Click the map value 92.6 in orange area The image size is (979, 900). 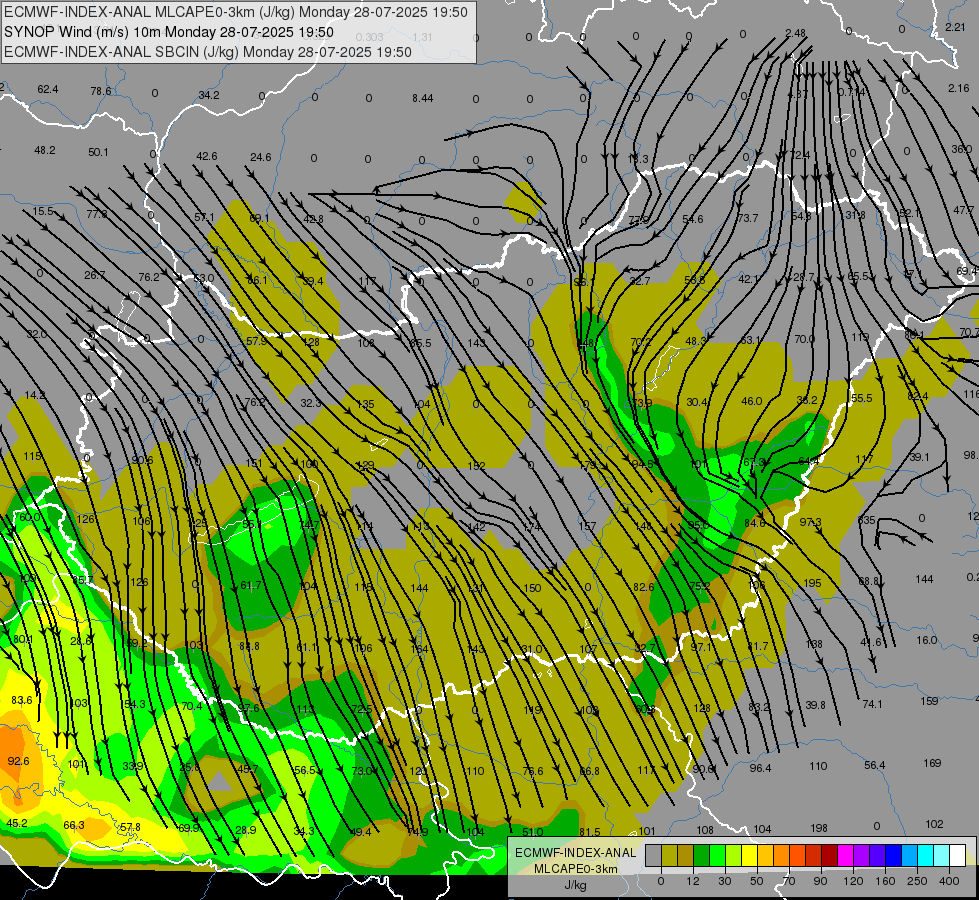(x=18, y=761)
